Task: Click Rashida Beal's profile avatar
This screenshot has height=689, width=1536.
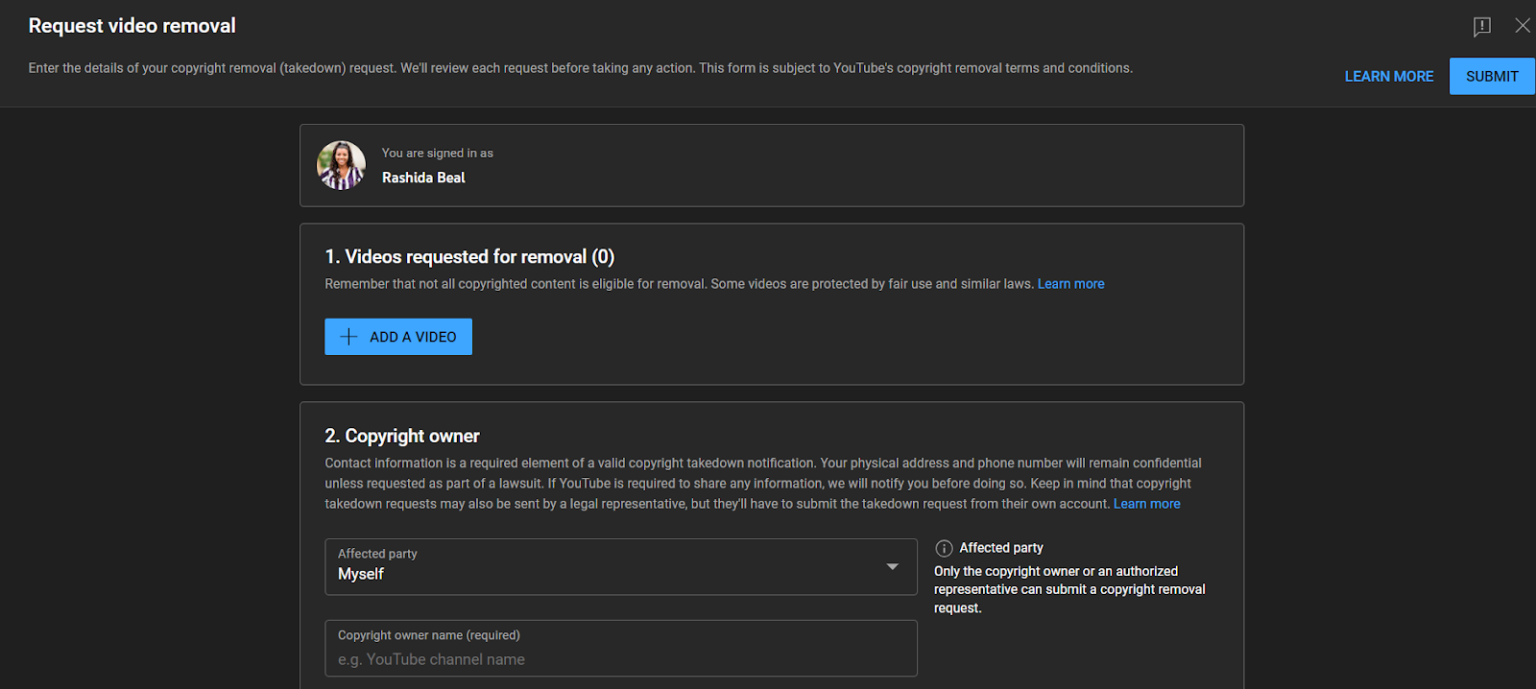Action: [x=340, y=165]
